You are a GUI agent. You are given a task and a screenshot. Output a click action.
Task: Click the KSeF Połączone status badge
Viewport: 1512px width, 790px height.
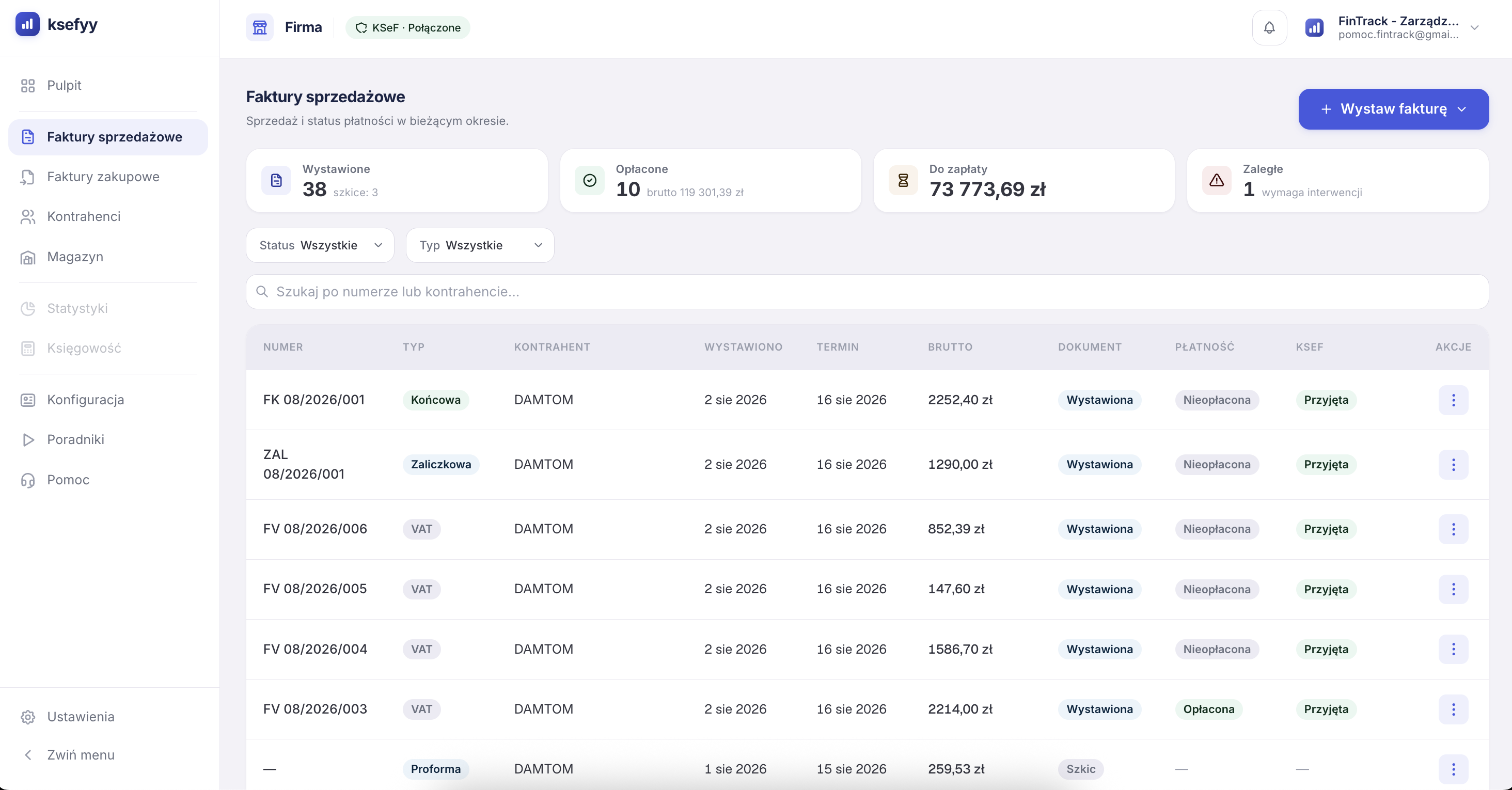pyautogui.click(x=407, y=27)
